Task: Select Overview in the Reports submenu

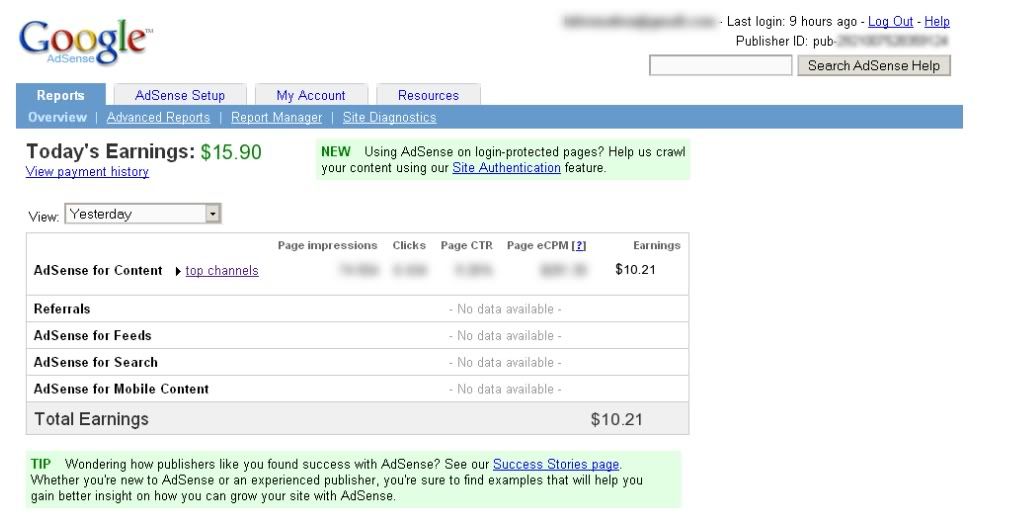Action: coord(57,118)
